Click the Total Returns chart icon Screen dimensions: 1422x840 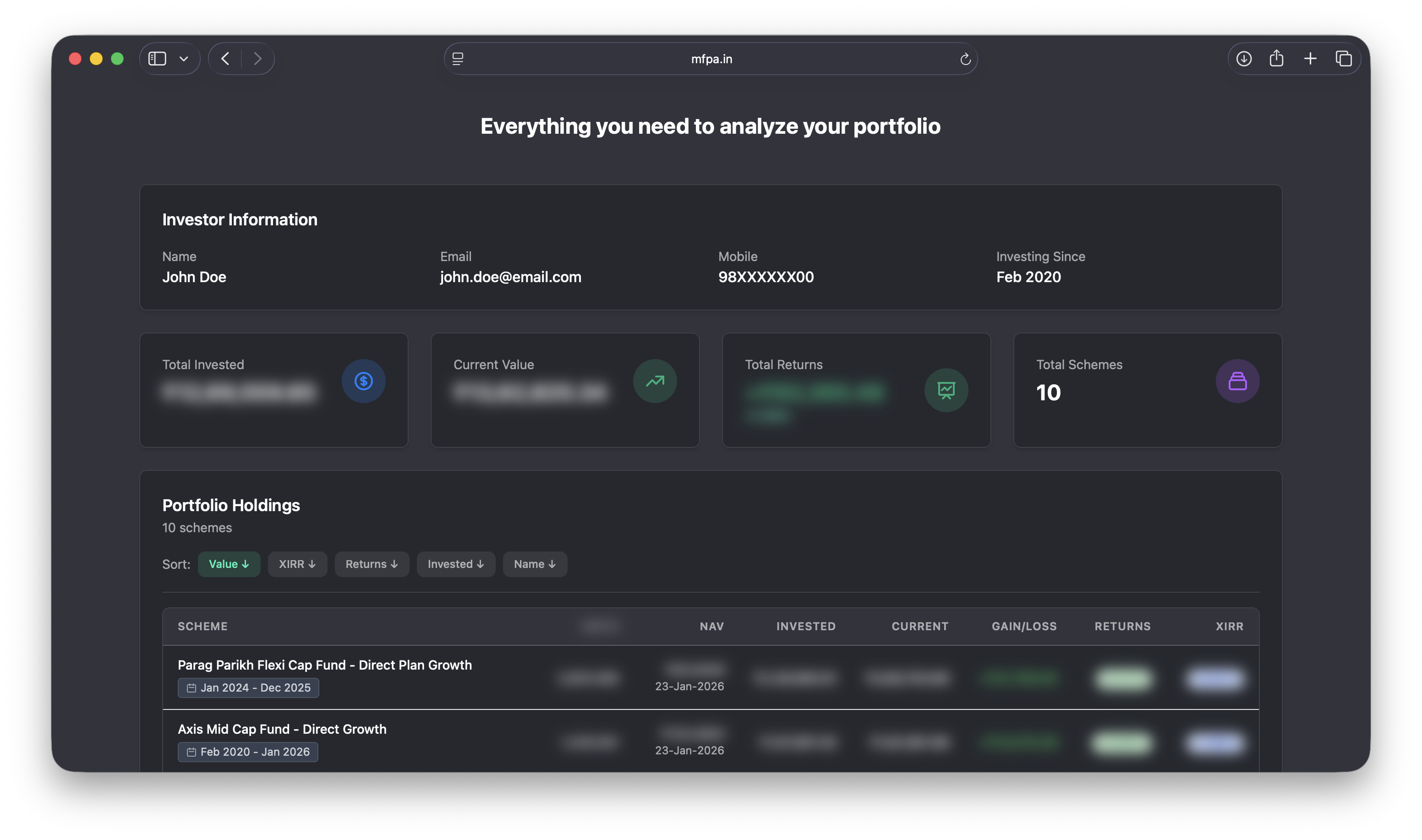[x=946, y=389]
